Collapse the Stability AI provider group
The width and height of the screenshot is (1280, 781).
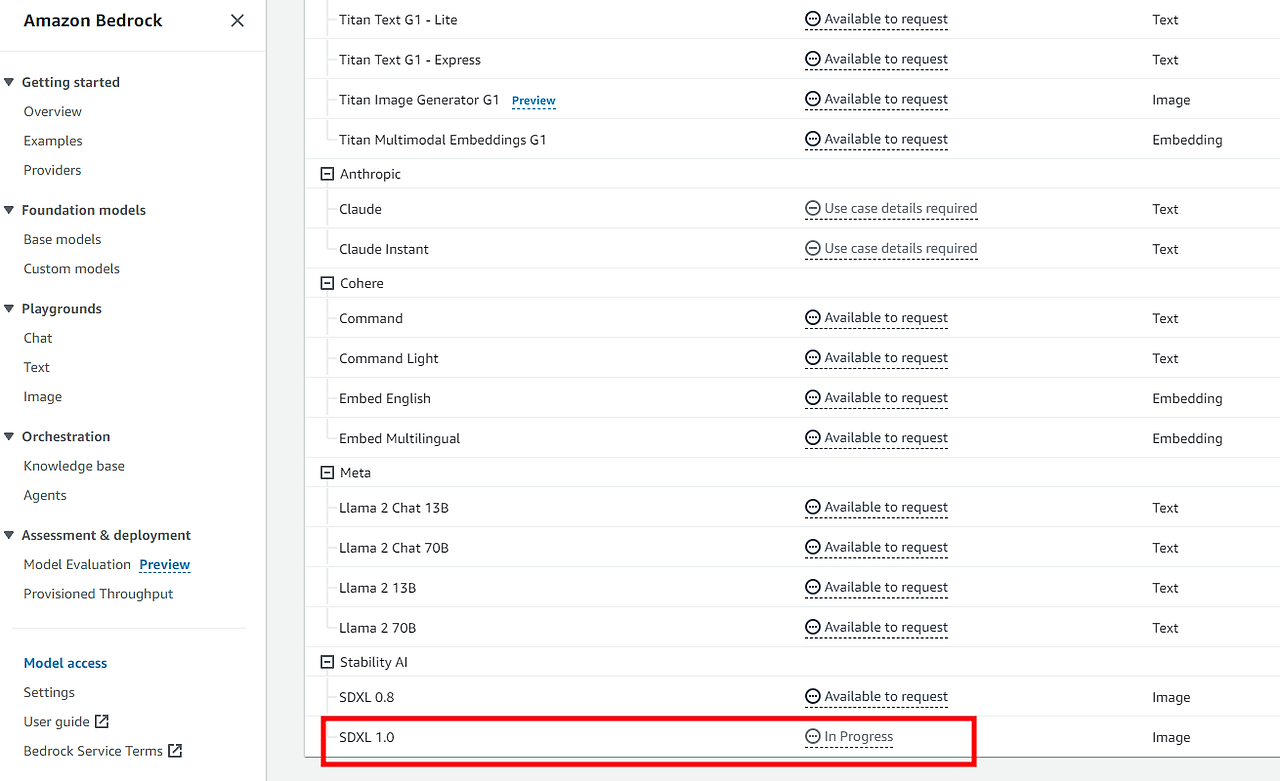click(x=326, y=662)
